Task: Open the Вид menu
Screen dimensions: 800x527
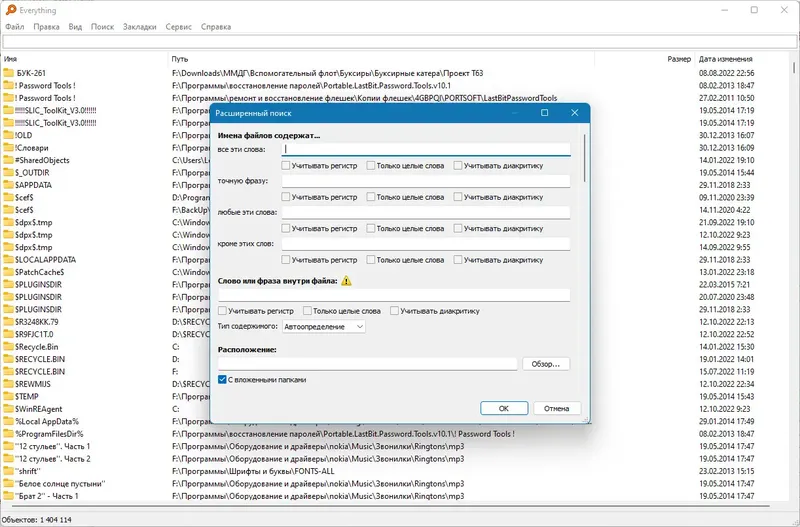Action: click(x=75, y=27)
